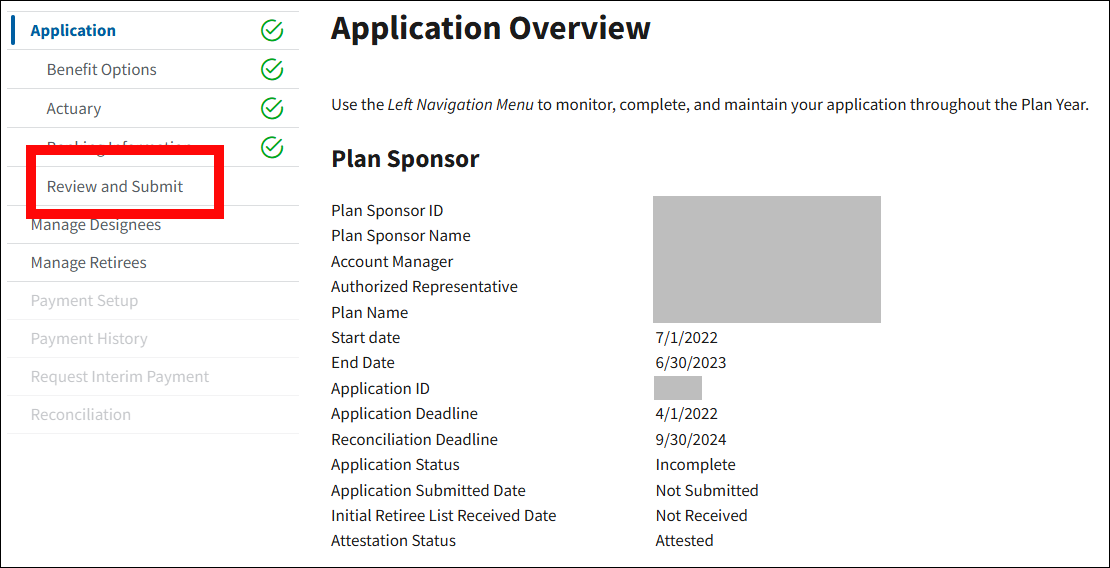Click the Attested attestation status value

[x=684, y=541]
